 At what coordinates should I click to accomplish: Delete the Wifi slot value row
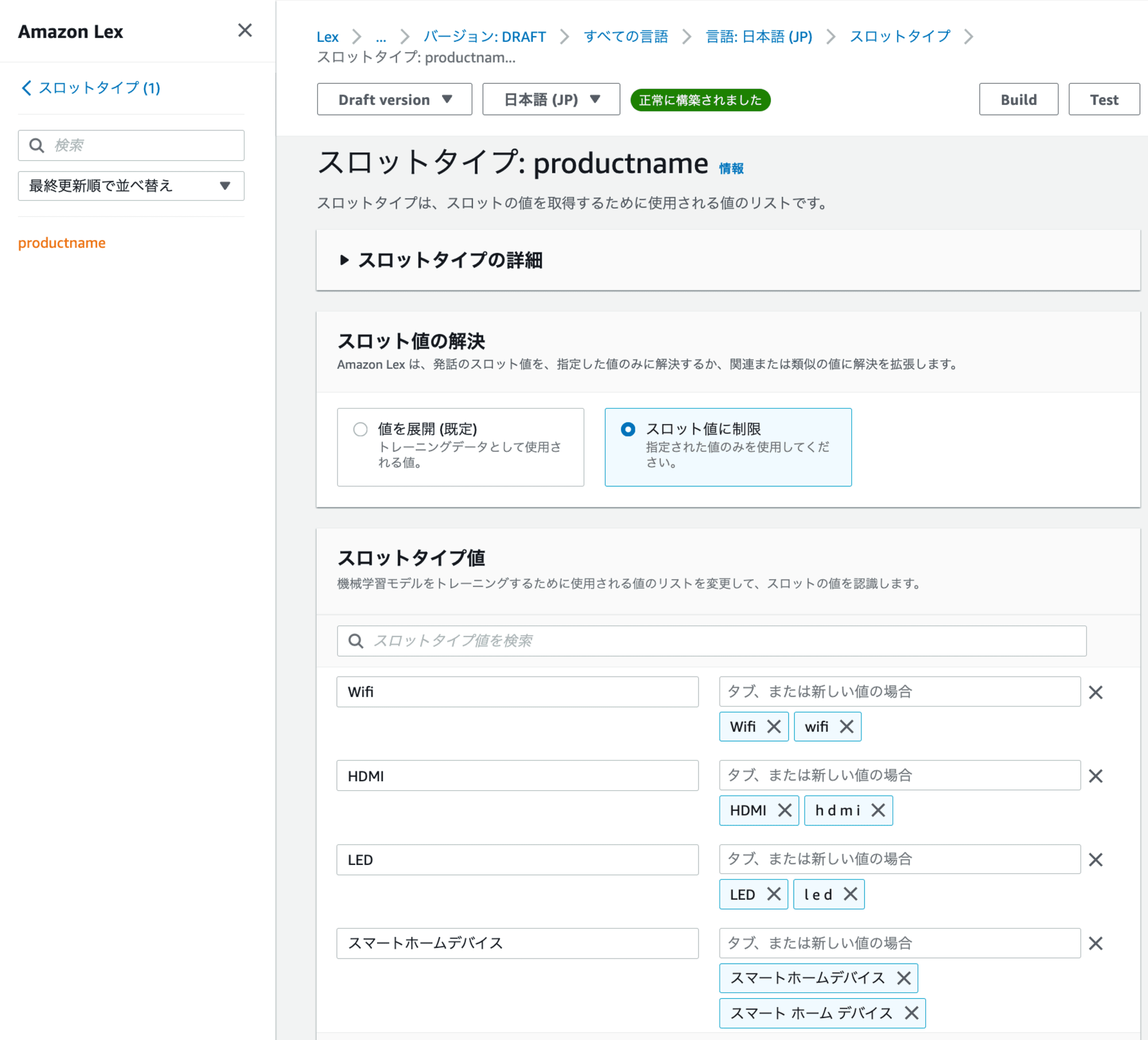point(1096,692)
